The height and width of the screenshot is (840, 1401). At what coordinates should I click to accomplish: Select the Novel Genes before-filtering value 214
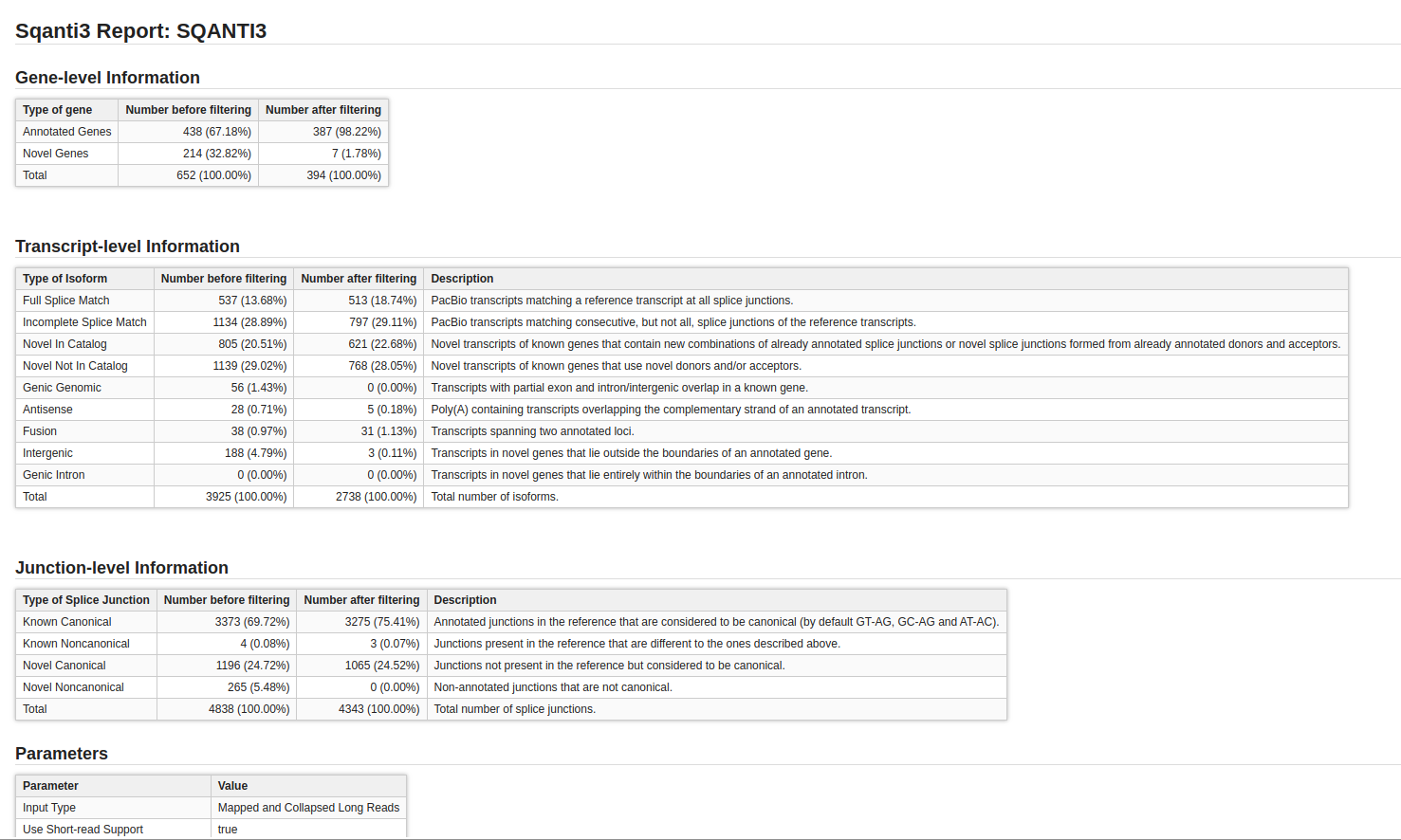[x=216, y=154]
